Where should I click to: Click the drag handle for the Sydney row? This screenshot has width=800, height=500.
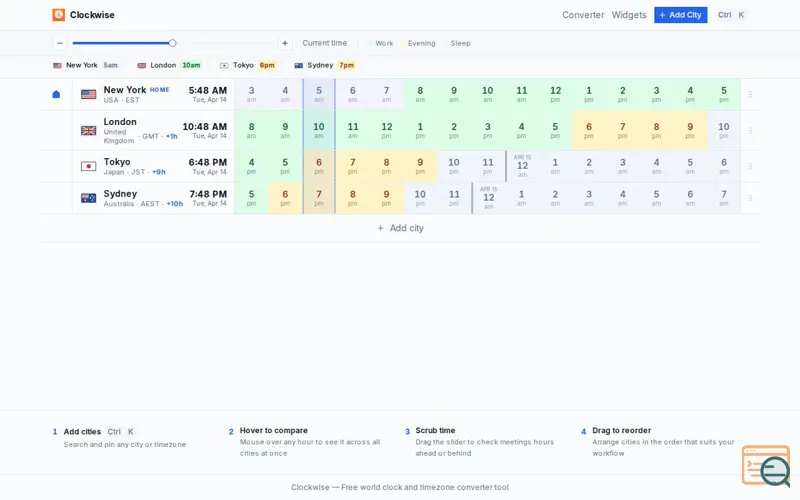tap(750, 198)
